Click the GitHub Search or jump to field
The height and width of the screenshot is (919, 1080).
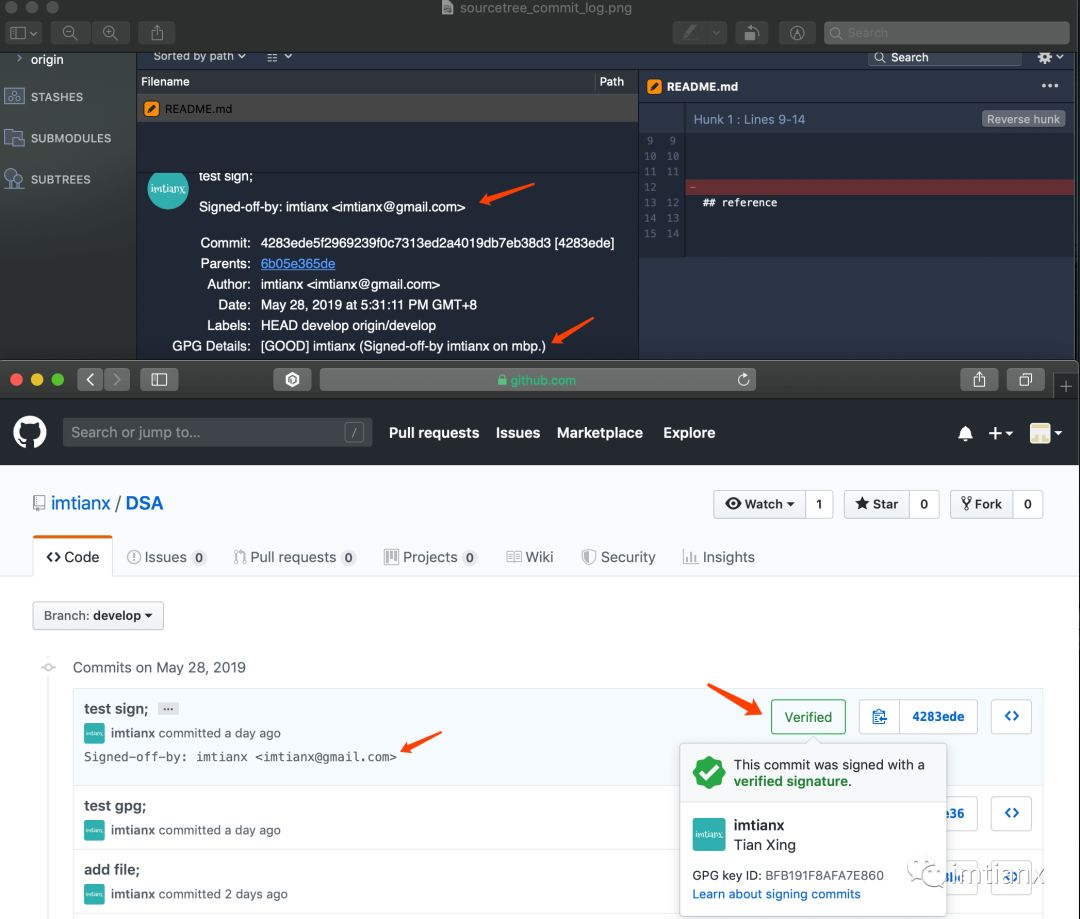(217, 432)
